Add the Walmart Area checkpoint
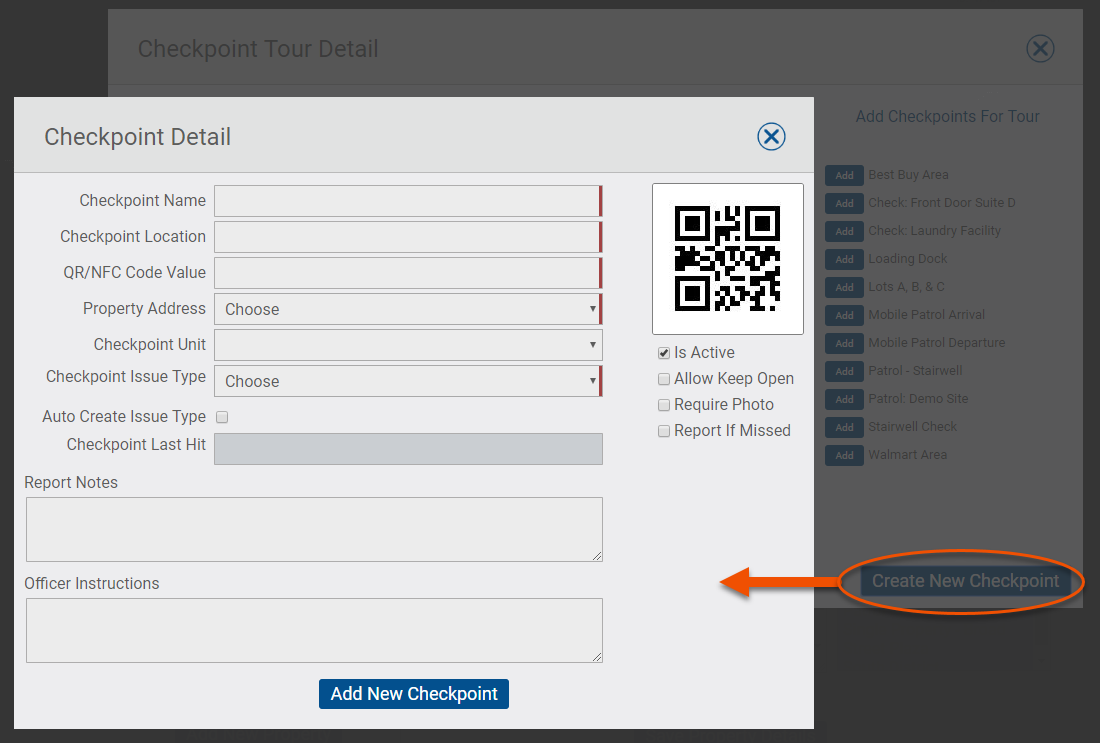 844,455
